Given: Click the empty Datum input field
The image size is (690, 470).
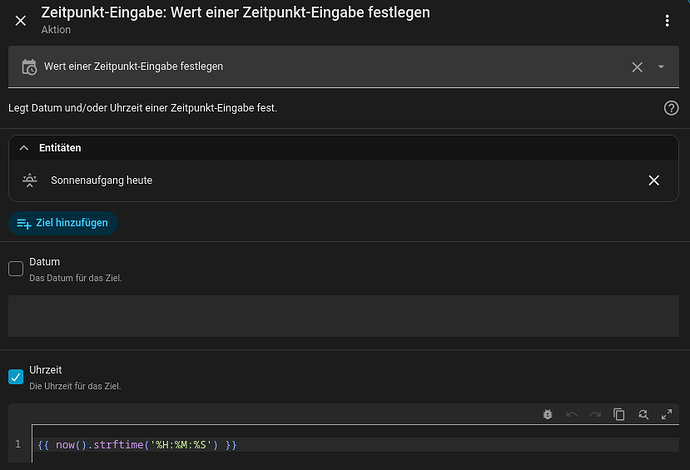Looking at the screenshot, I should [343, 316].
